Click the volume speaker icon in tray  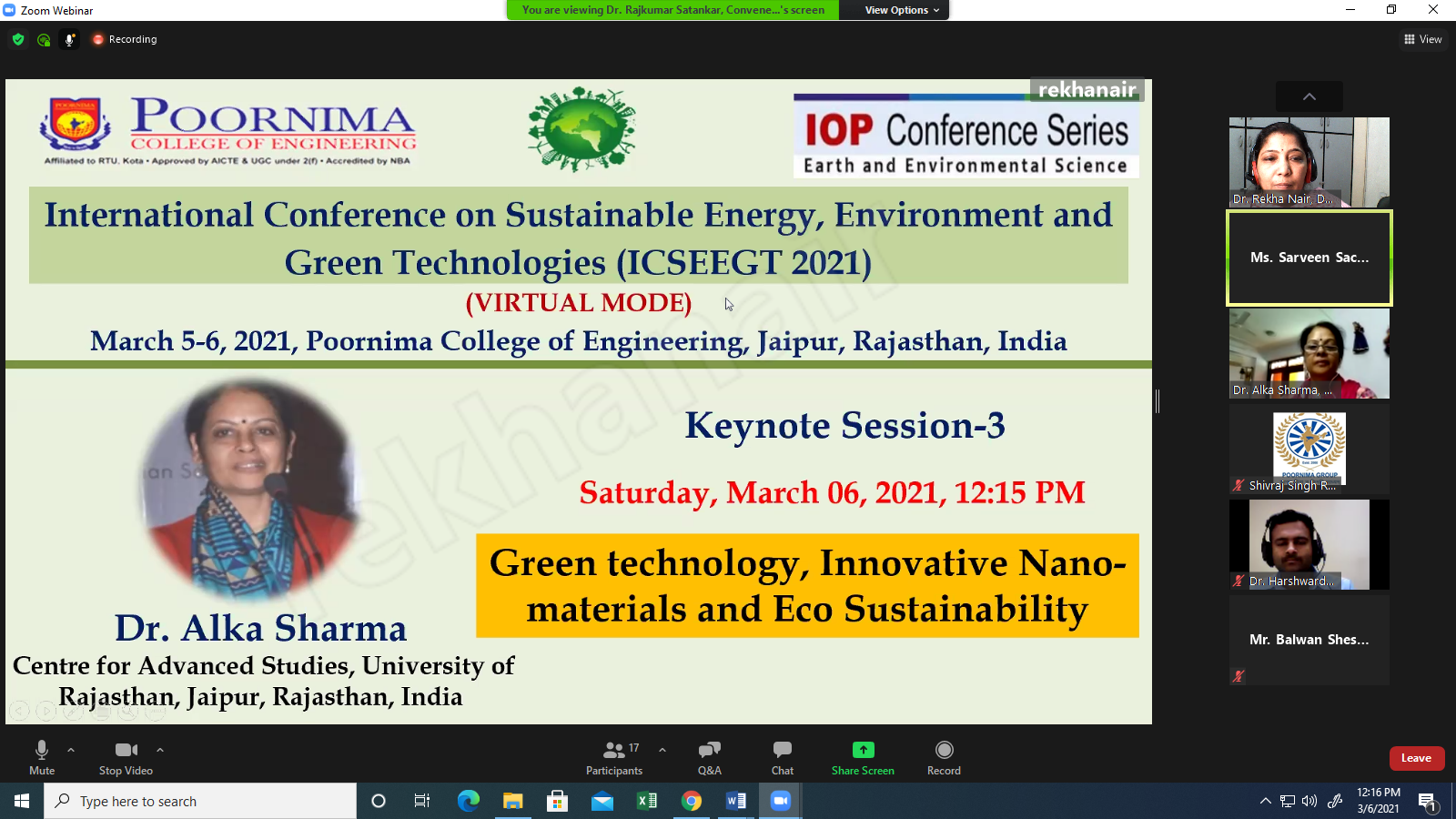(x=1309, y=801)
